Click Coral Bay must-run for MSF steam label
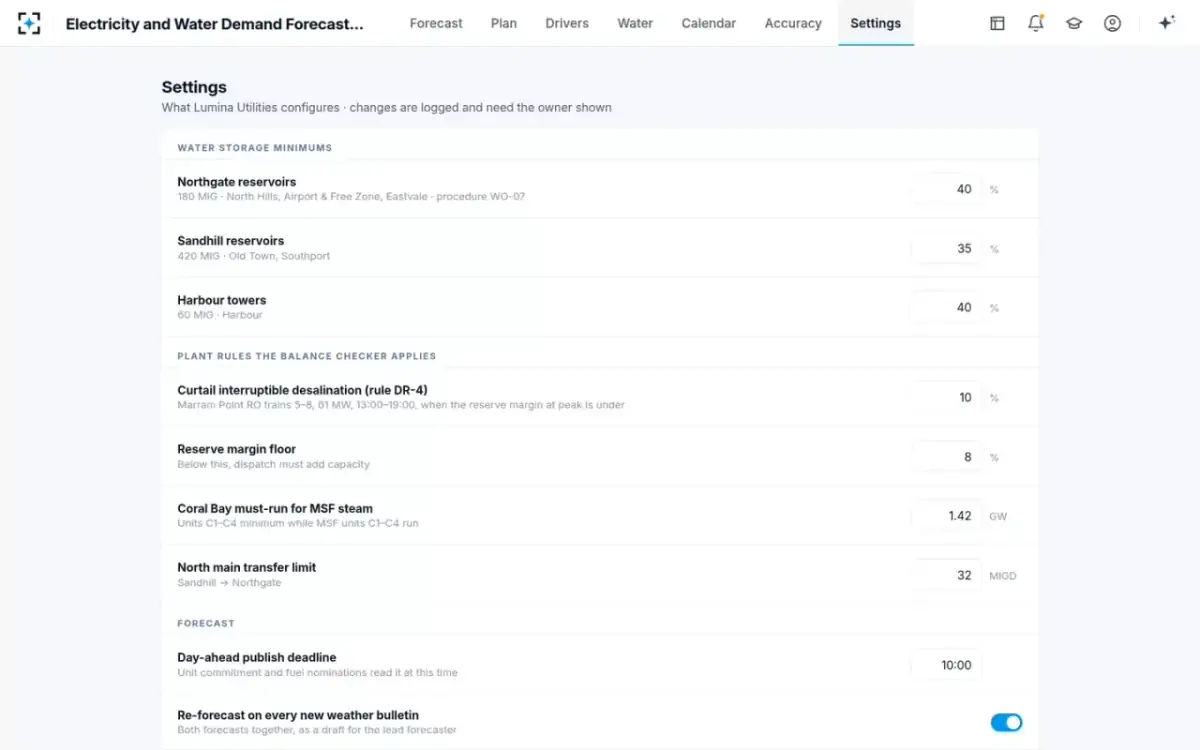The height and width of the screenshot is (750, 1200). point(275,508)
